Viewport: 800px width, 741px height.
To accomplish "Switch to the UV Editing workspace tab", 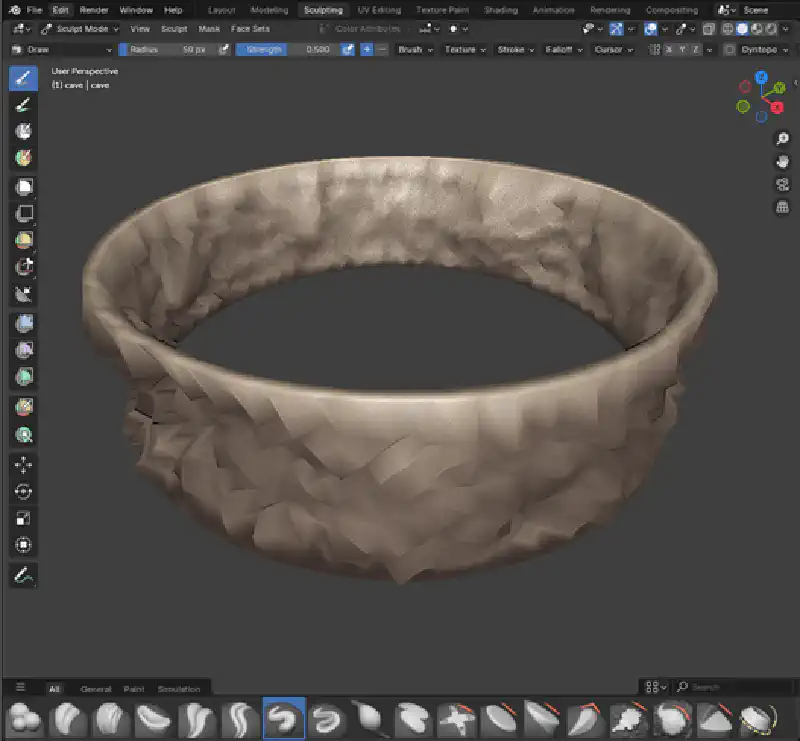I will tap(378, 10).
